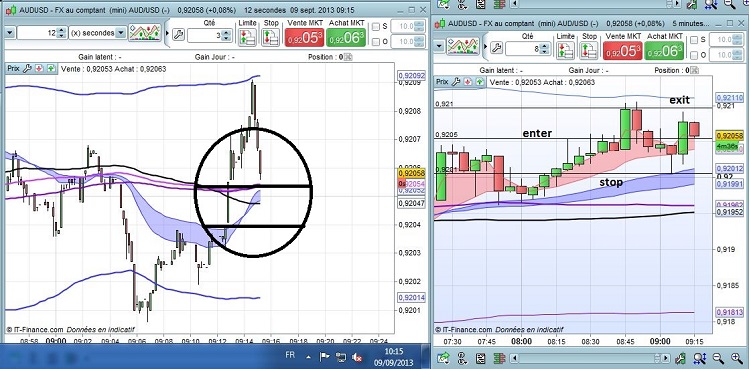This screenshot has width=749, height=369.
Task: Open wrench settings next to Qté in left window
Action: pos(179,34)
